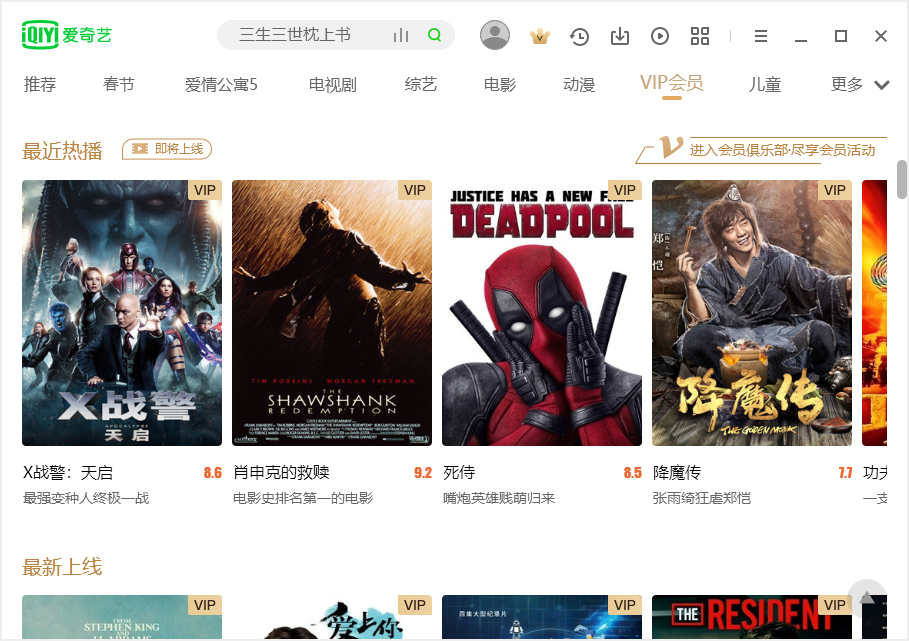Click the 即将上线 button
Screen dimensions: 909x641
click(x=167, y=149)
